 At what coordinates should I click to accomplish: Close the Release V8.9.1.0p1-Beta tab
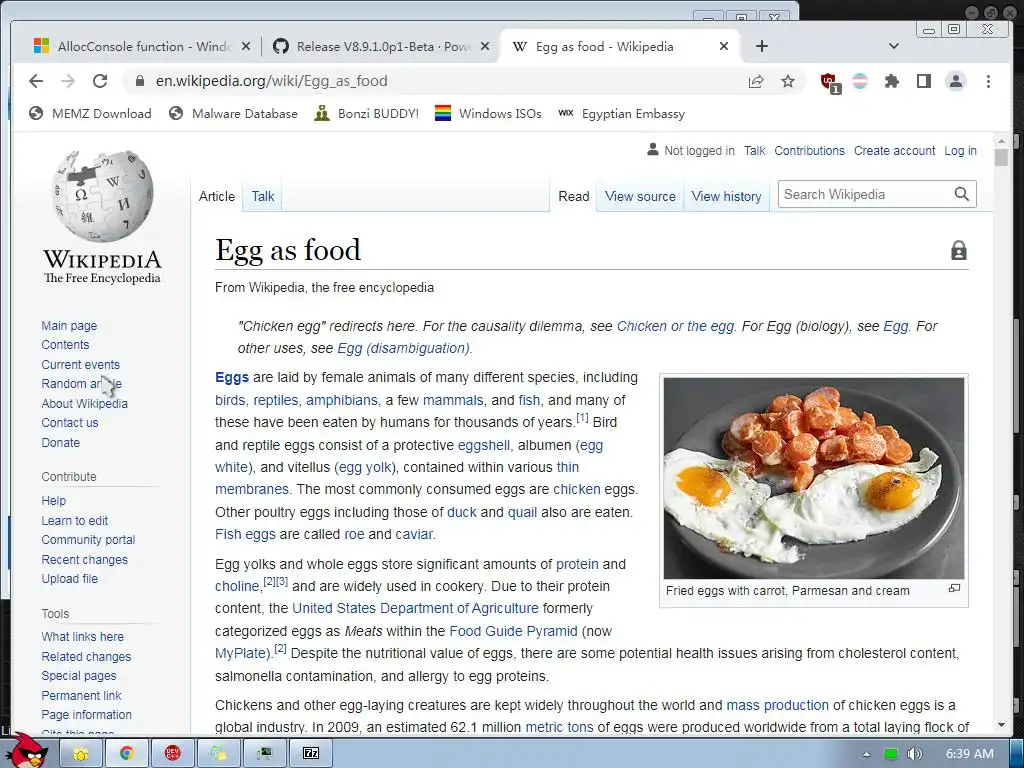[x=485, y=46]
